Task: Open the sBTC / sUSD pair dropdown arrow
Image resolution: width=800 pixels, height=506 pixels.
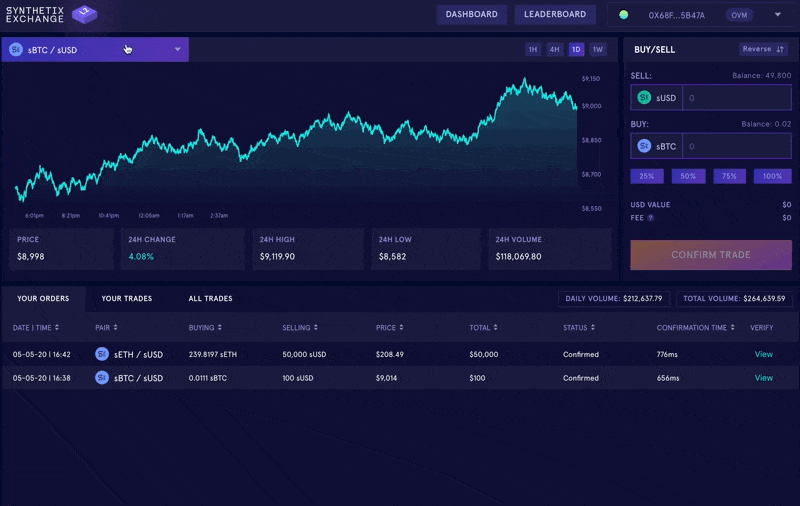Action: tap(178, 49)
